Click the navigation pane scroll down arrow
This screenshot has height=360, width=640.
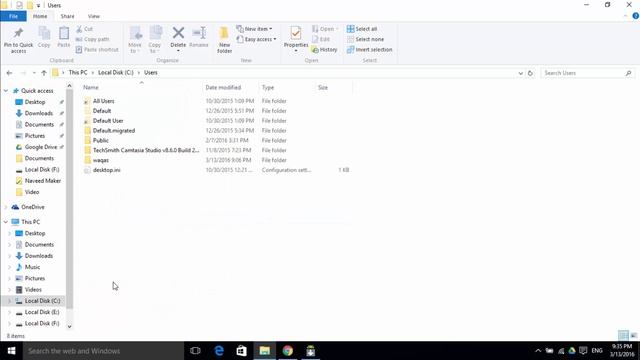pos(69,326)
